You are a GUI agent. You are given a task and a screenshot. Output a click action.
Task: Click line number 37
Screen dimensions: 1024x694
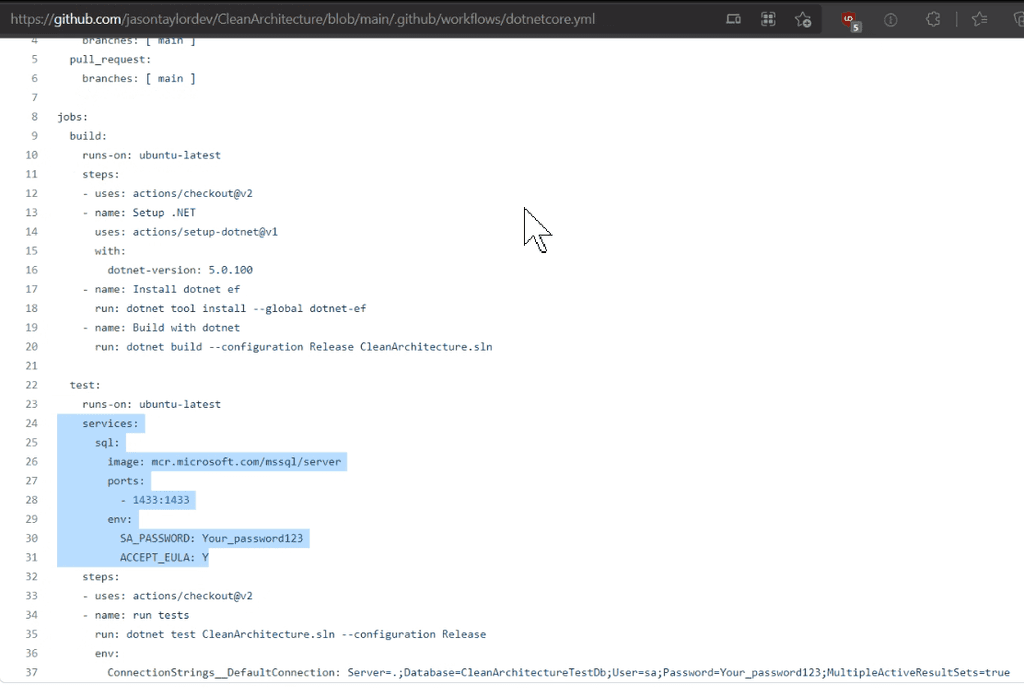tap(31, 672)
